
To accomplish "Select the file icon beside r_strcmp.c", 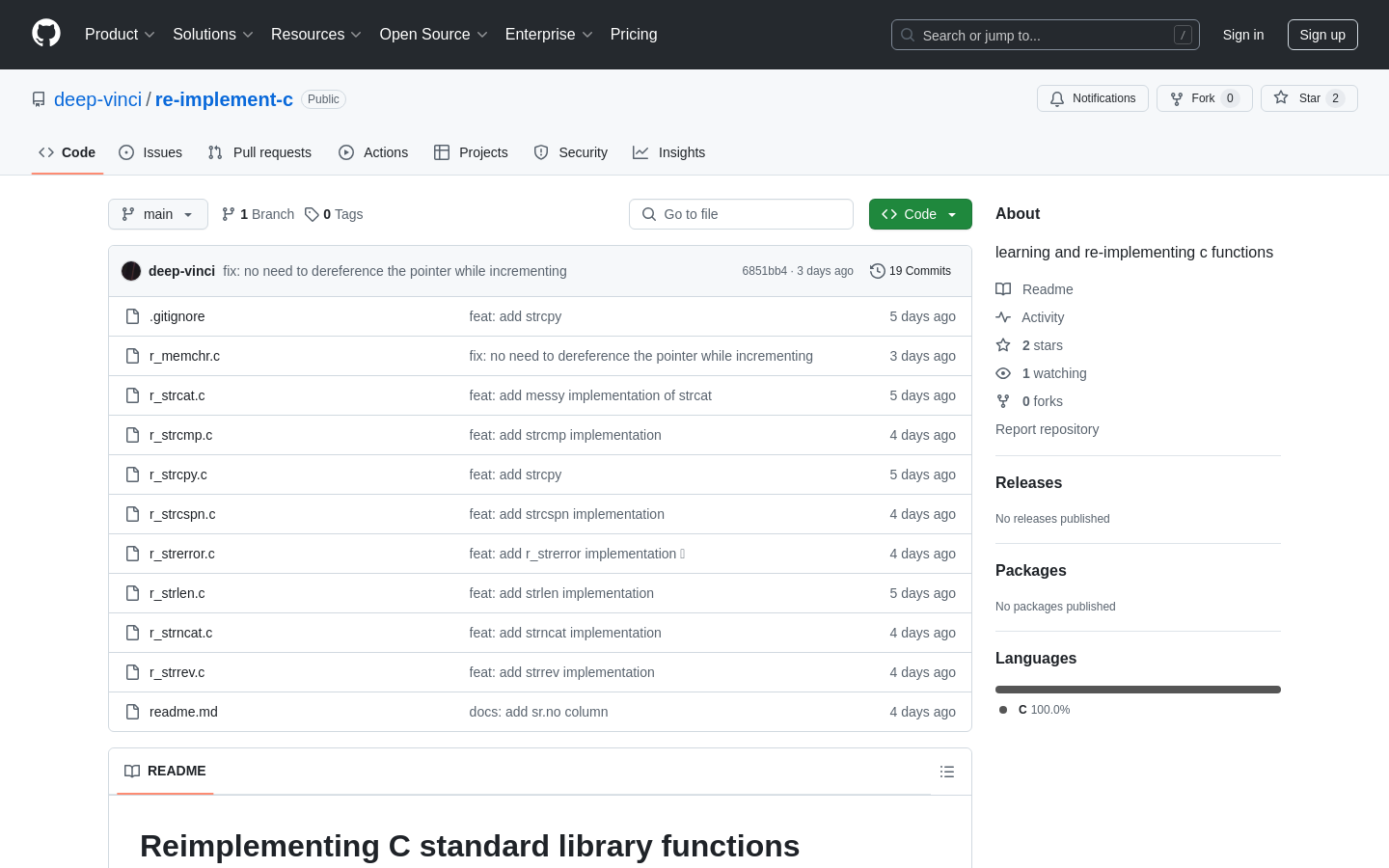I will point(133,435).
